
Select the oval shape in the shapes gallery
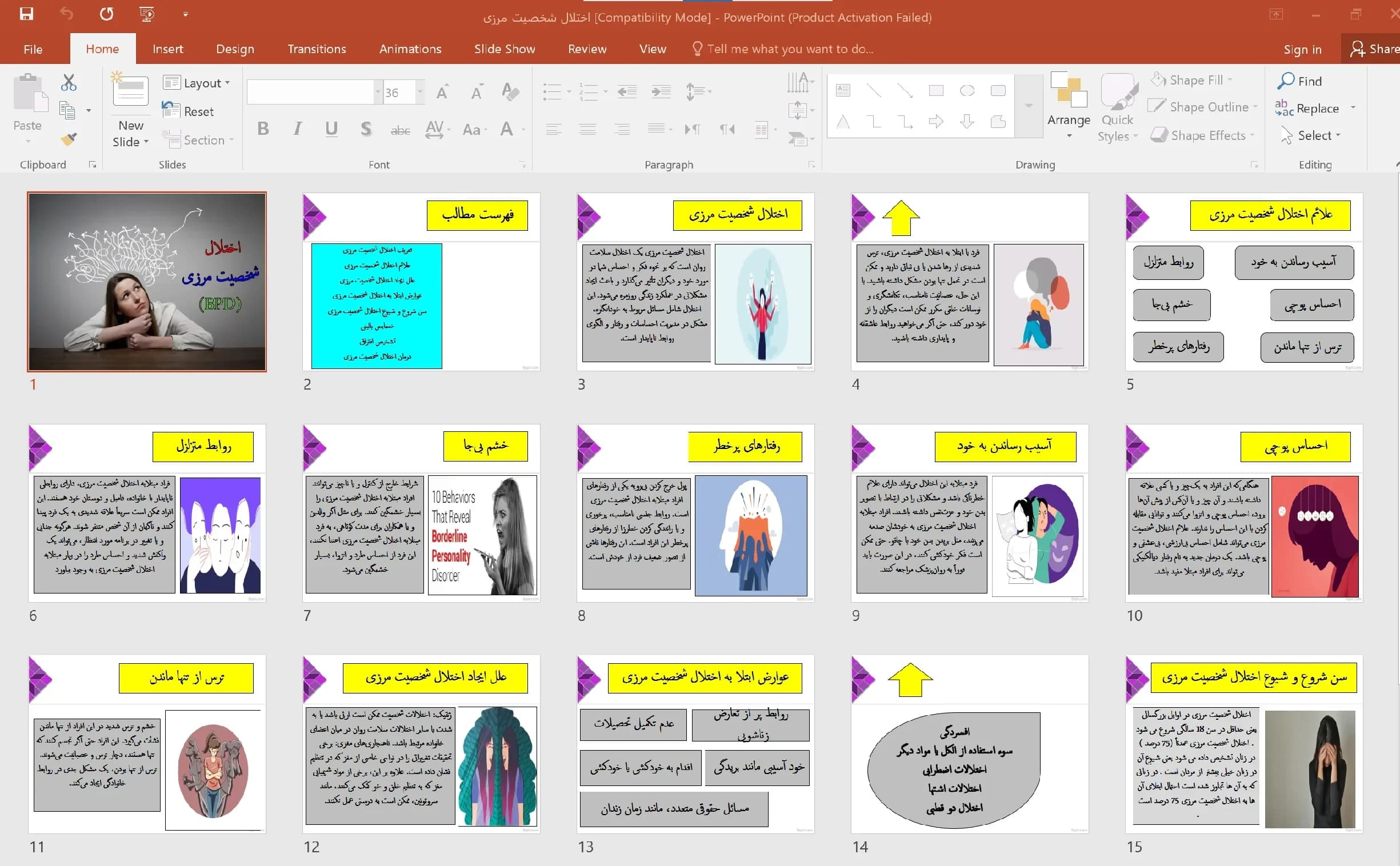(967, 90)
